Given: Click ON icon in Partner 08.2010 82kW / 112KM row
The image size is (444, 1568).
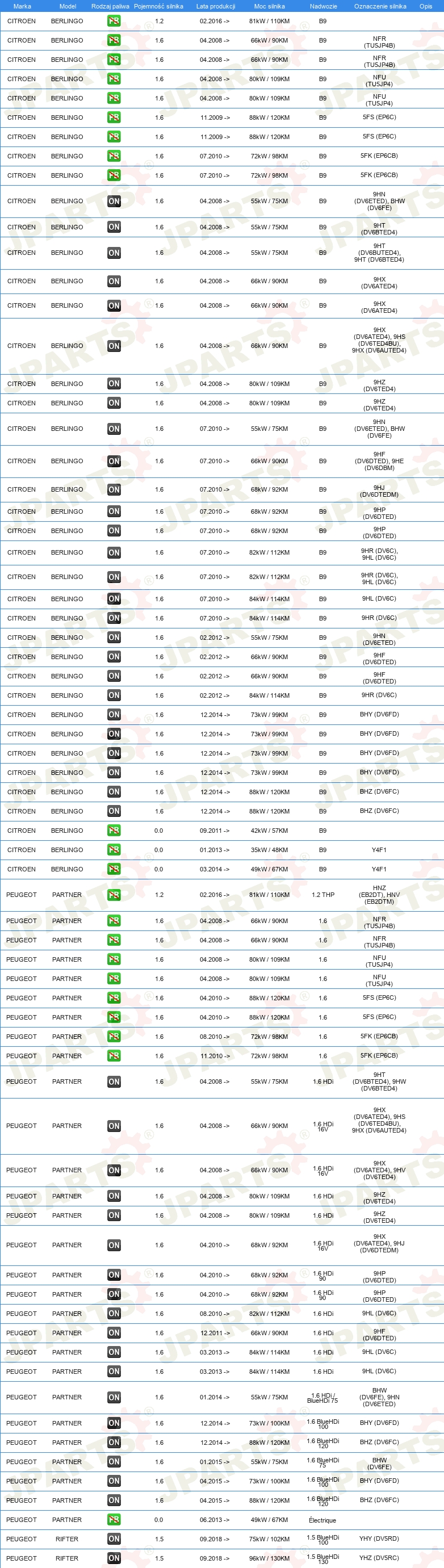Looking at the screenshot, I should coord(114,1314).
